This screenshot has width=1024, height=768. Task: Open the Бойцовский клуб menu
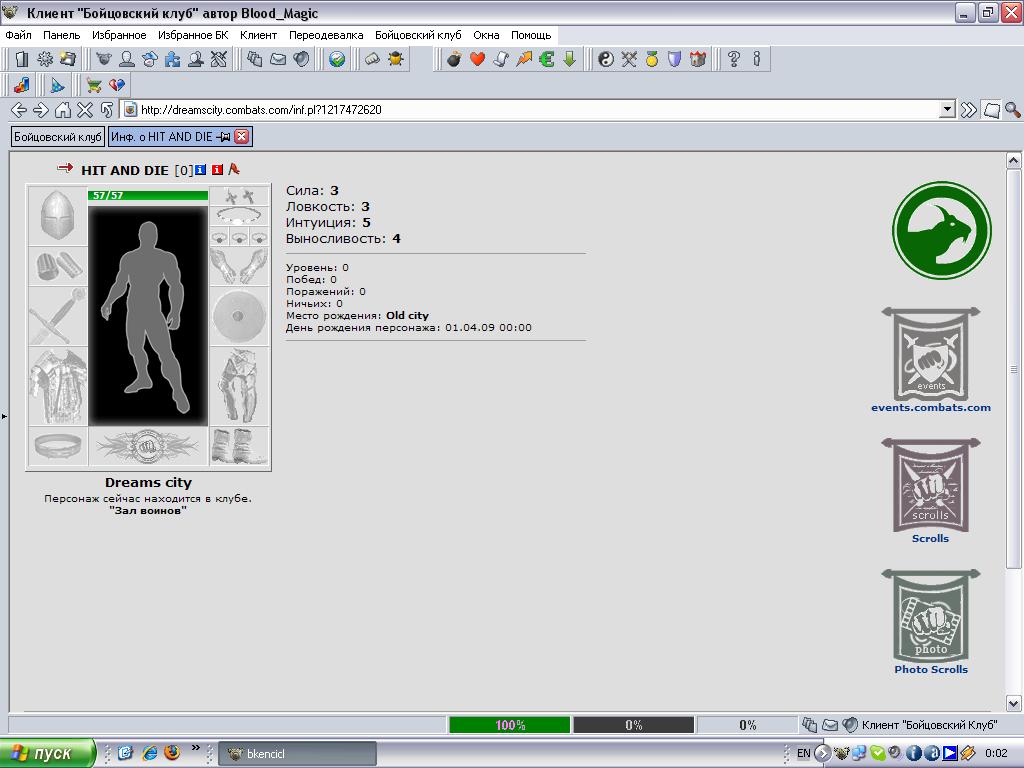tap(418, 35)
